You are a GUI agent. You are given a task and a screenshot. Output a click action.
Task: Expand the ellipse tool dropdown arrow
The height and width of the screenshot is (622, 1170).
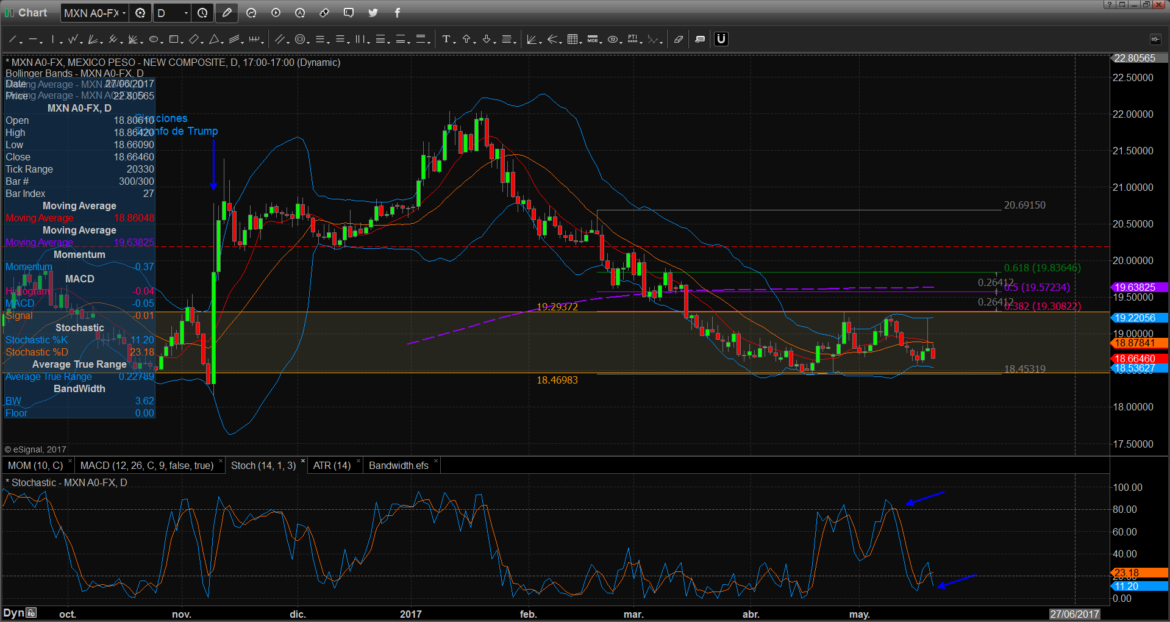click(162, 42)
